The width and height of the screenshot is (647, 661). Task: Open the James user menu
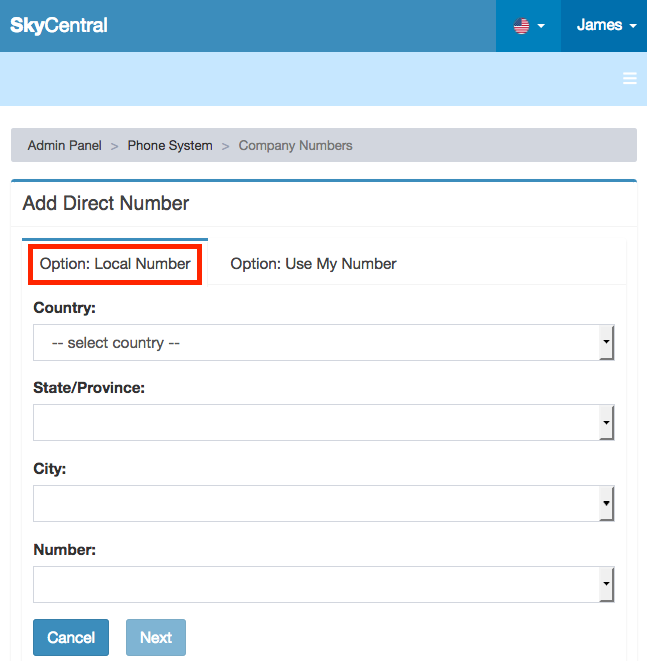click(604, 26)
